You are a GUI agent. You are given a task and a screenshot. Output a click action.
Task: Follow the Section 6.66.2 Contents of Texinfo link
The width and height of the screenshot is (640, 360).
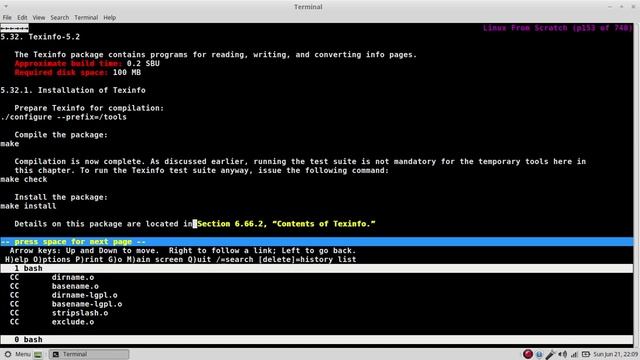(x=286, y=224)
